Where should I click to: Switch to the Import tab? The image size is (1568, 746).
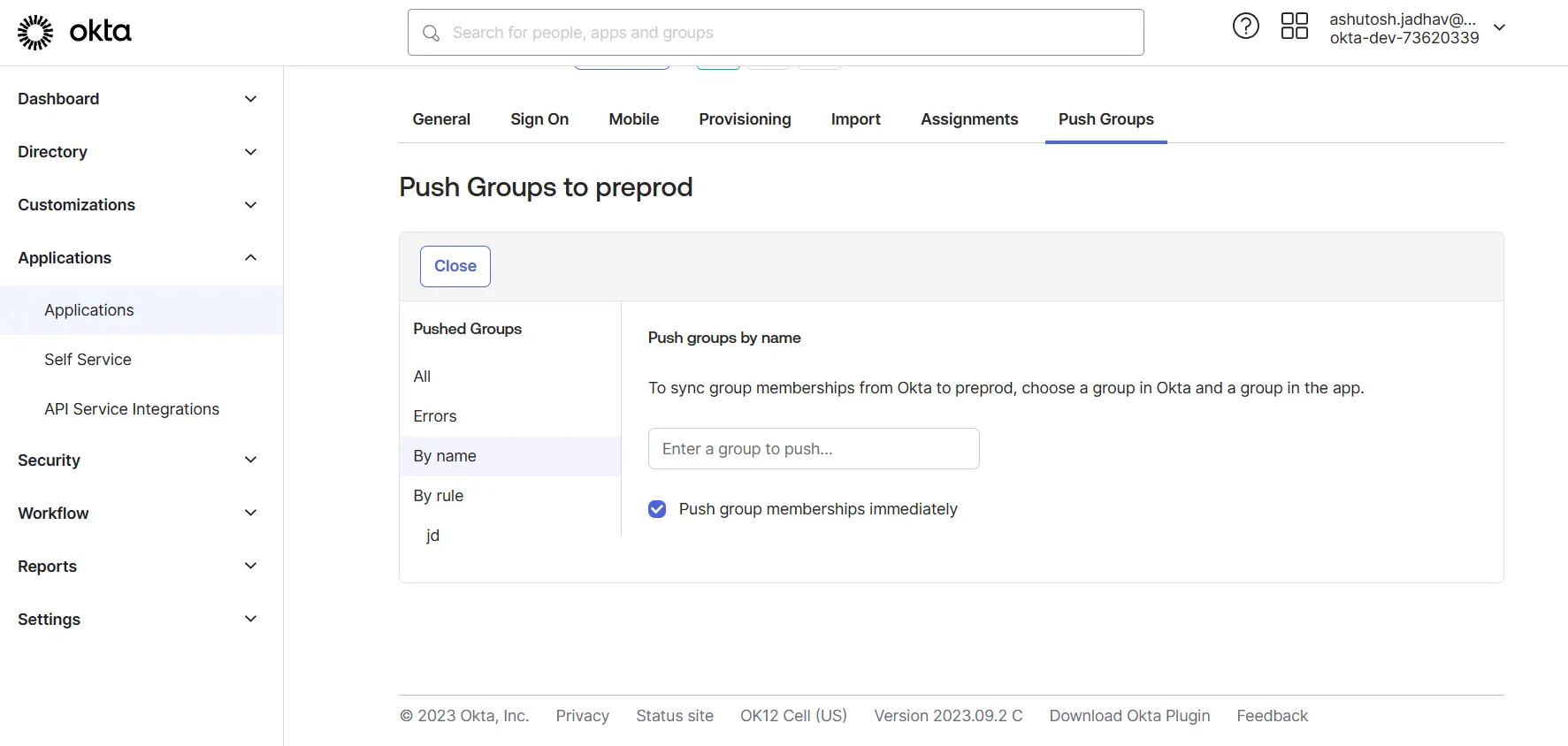[855, 119]
